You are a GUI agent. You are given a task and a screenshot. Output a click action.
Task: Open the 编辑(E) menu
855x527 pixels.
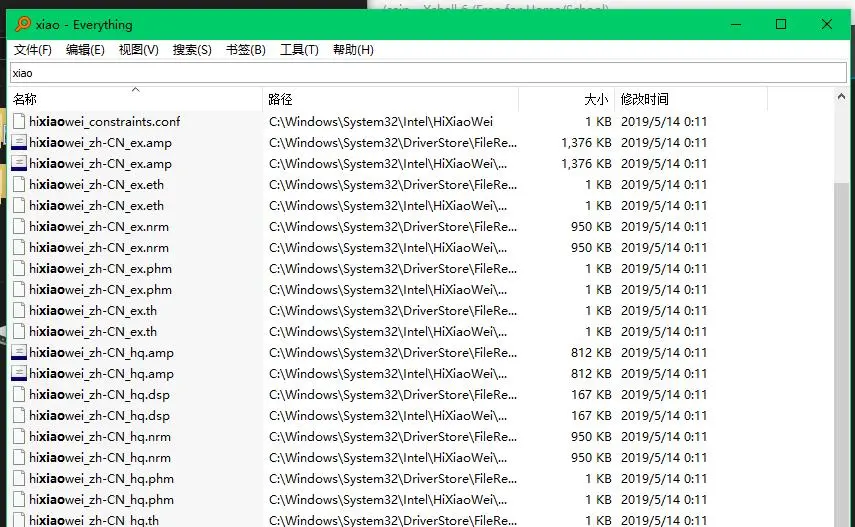(x=85, y=50)
